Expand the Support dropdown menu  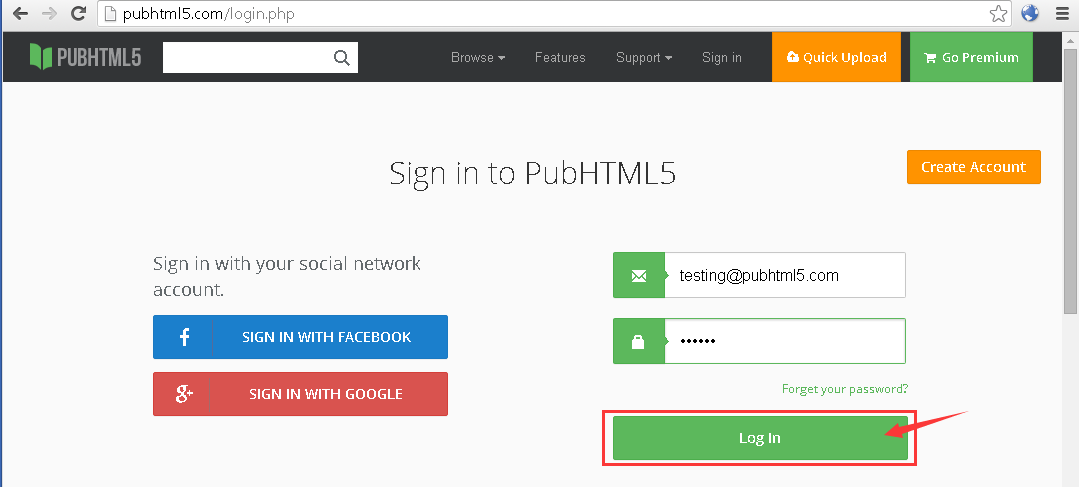coord(643,58)
